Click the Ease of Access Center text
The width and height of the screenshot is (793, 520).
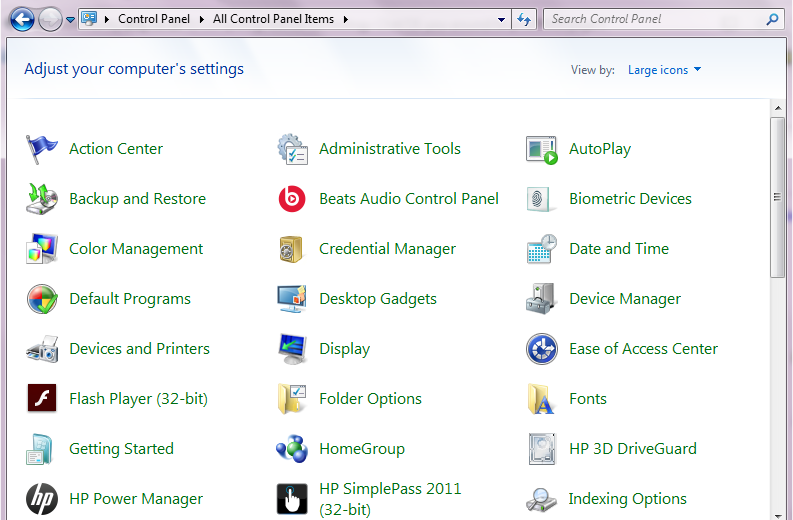tap(643, 349)
